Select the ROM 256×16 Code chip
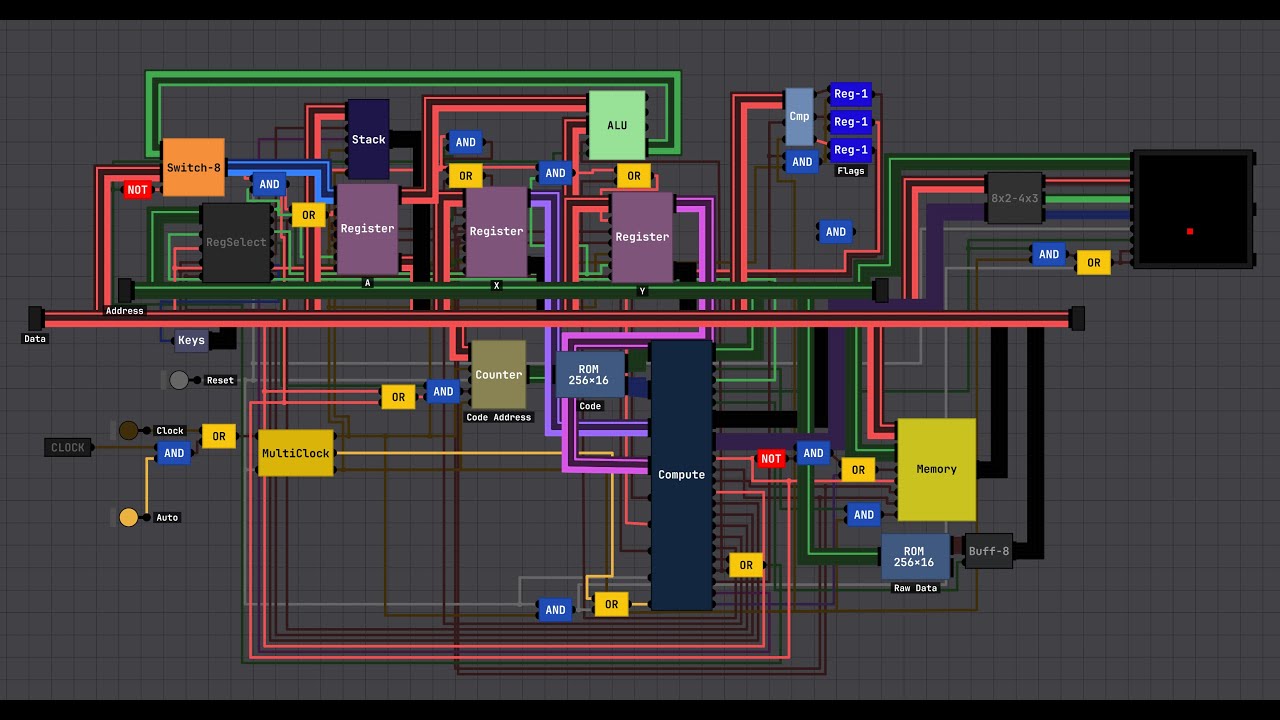The height and width of the screenshot is (720, 1280). pos(590,374)
